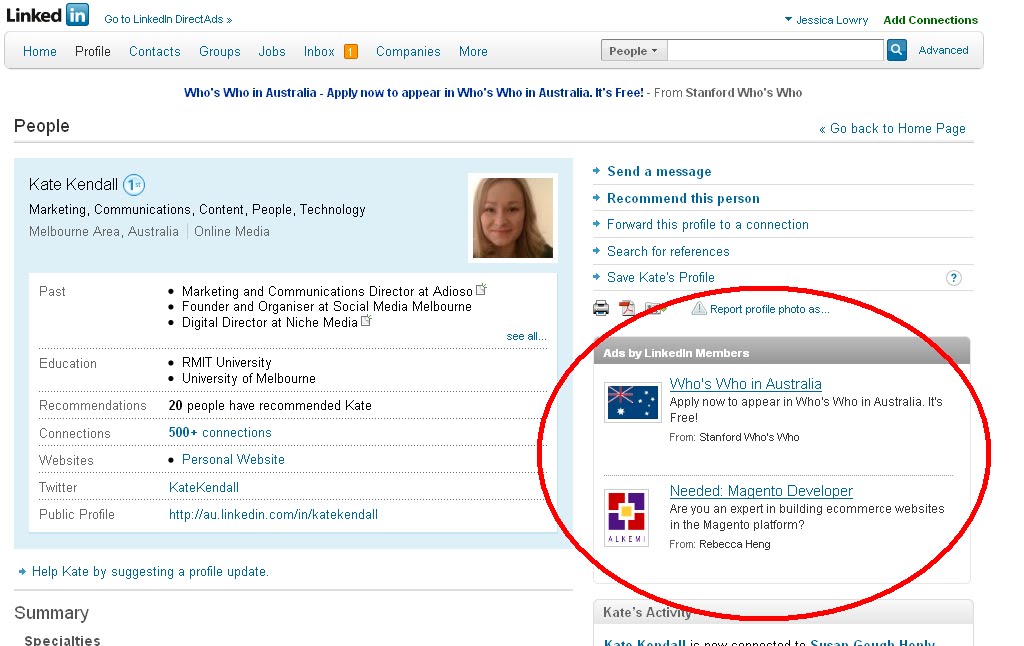Click Add Connections link
The image size is (1024, 646).
(x=931, y=20)
